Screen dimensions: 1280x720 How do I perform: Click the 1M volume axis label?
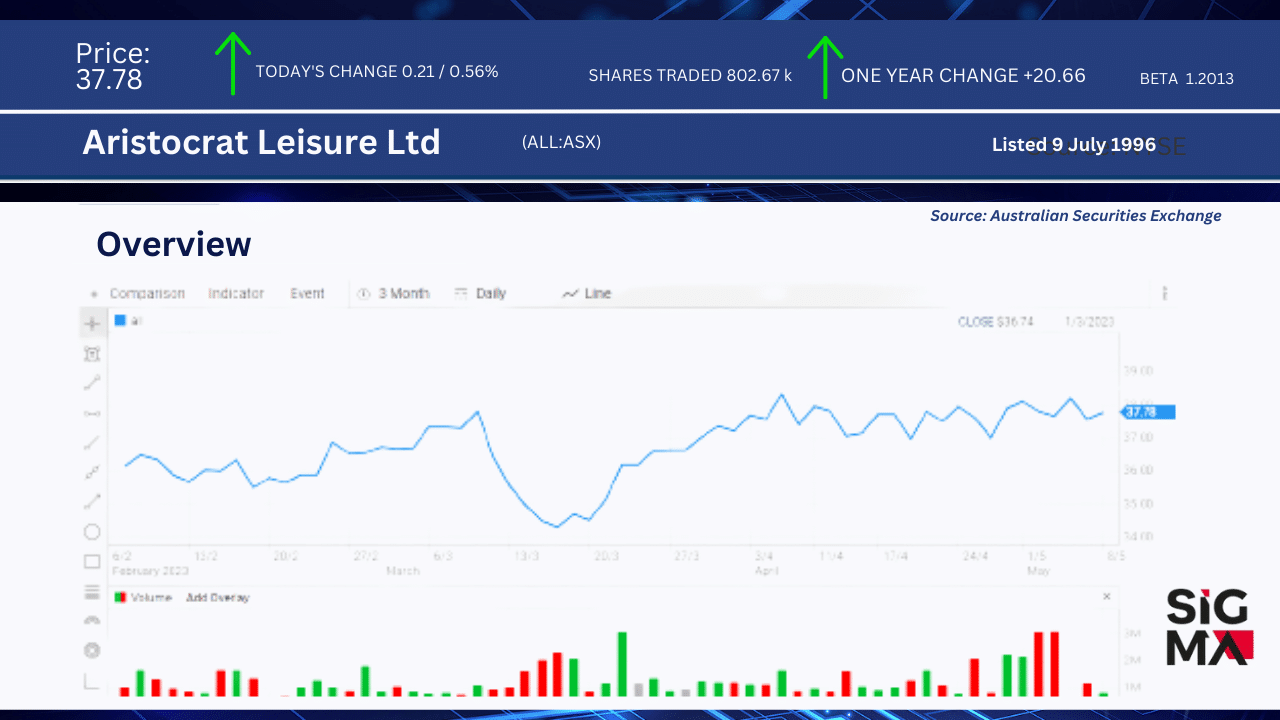click(x=1133, y=687)
